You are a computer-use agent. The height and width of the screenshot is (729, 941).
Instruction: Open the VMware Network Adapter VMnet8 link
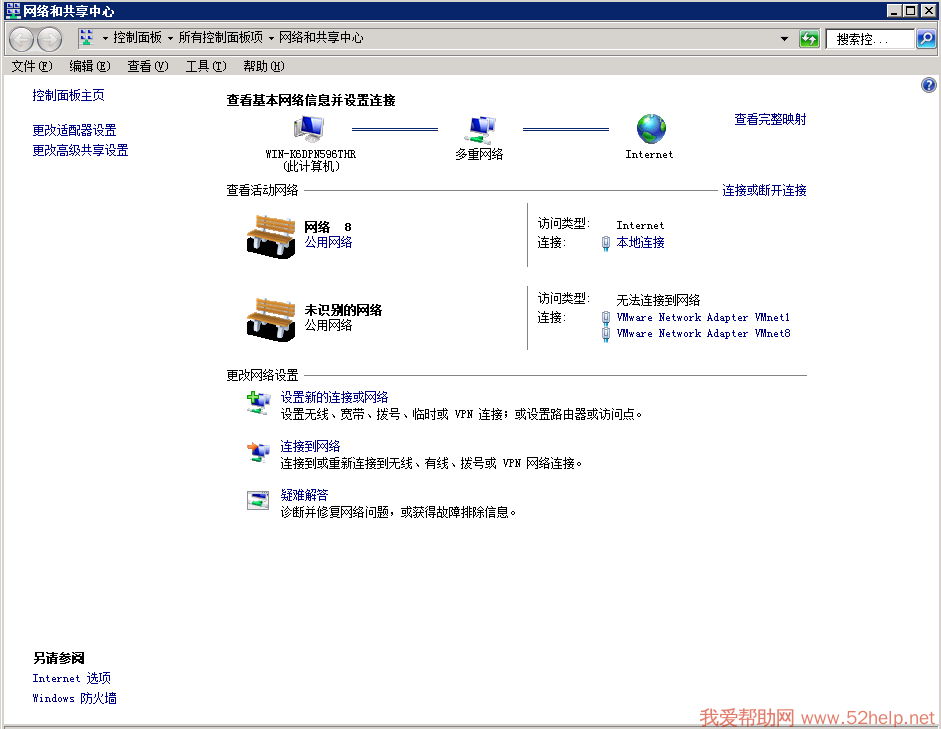pyautogui.click(x=703, y=334)
